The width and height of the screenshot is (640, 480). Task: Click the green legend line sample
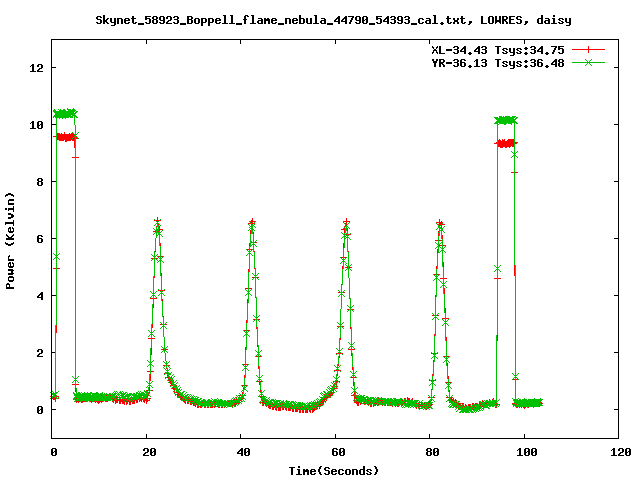click(588, 62)
